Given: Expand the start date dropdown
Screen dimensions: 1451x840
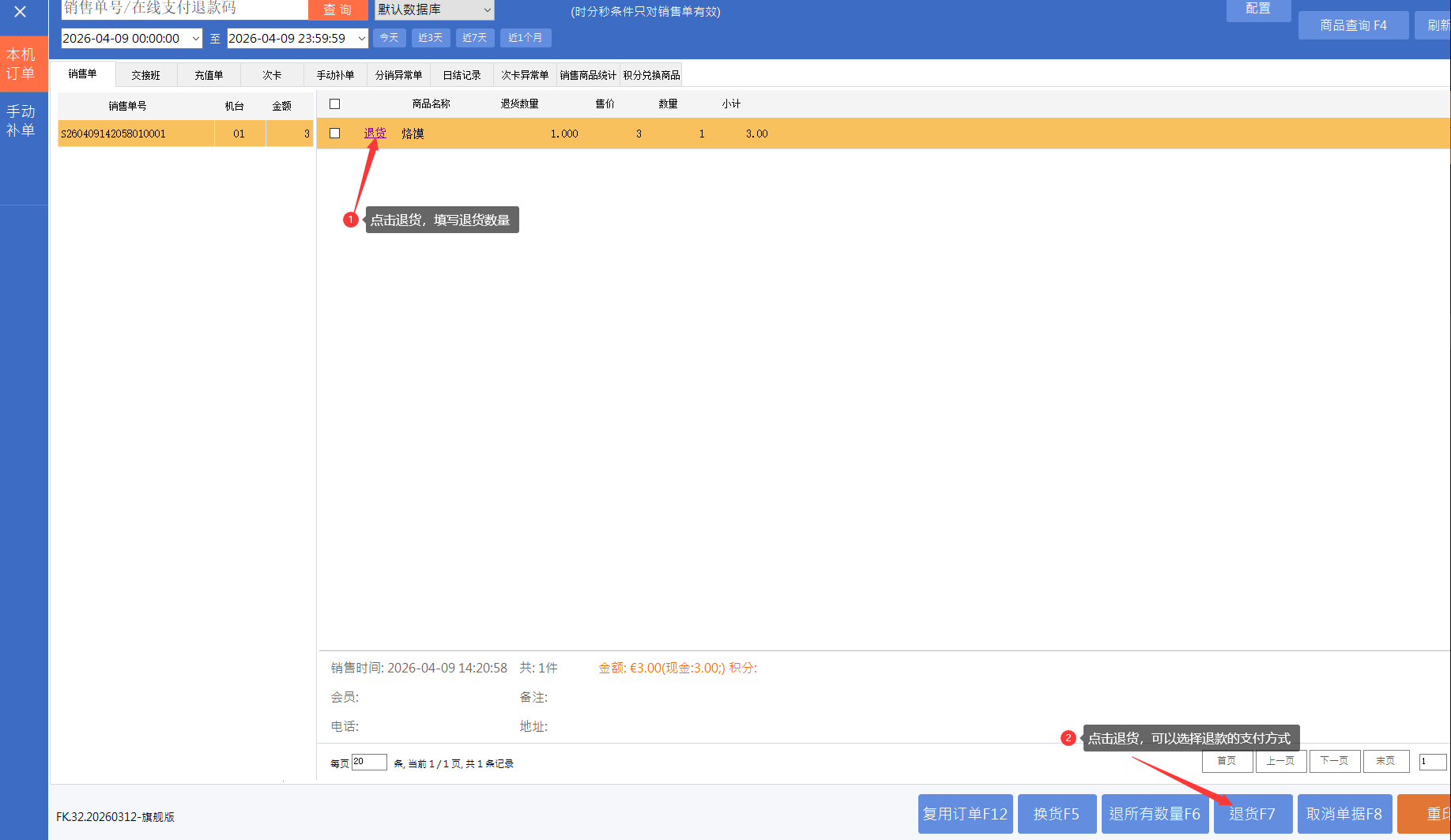Looking at the screenshot, I should [196, 38].
